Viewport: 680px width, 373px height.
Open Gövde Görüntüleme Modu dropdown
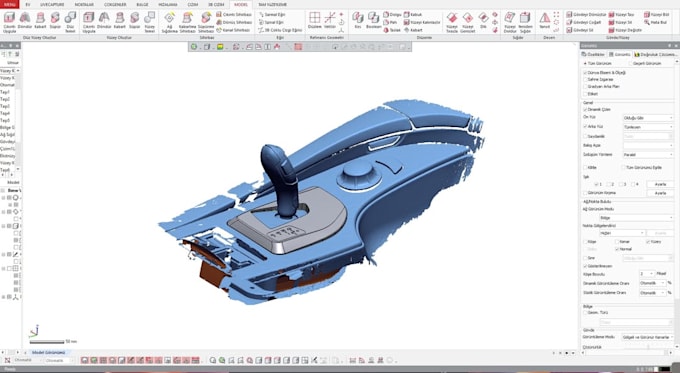click(648, 337)
